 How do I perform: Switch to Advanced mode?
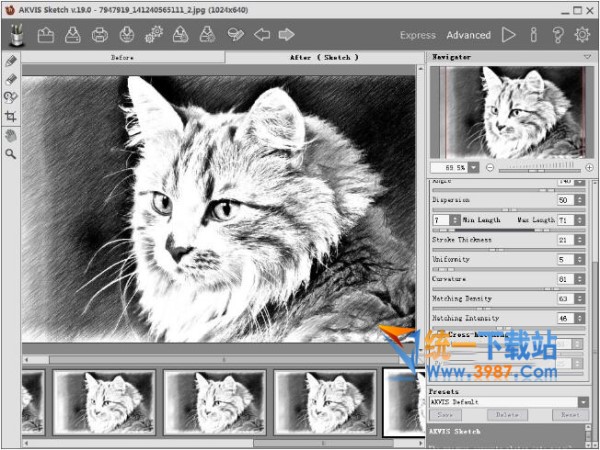pyautogui.click(x=468, y=35)
